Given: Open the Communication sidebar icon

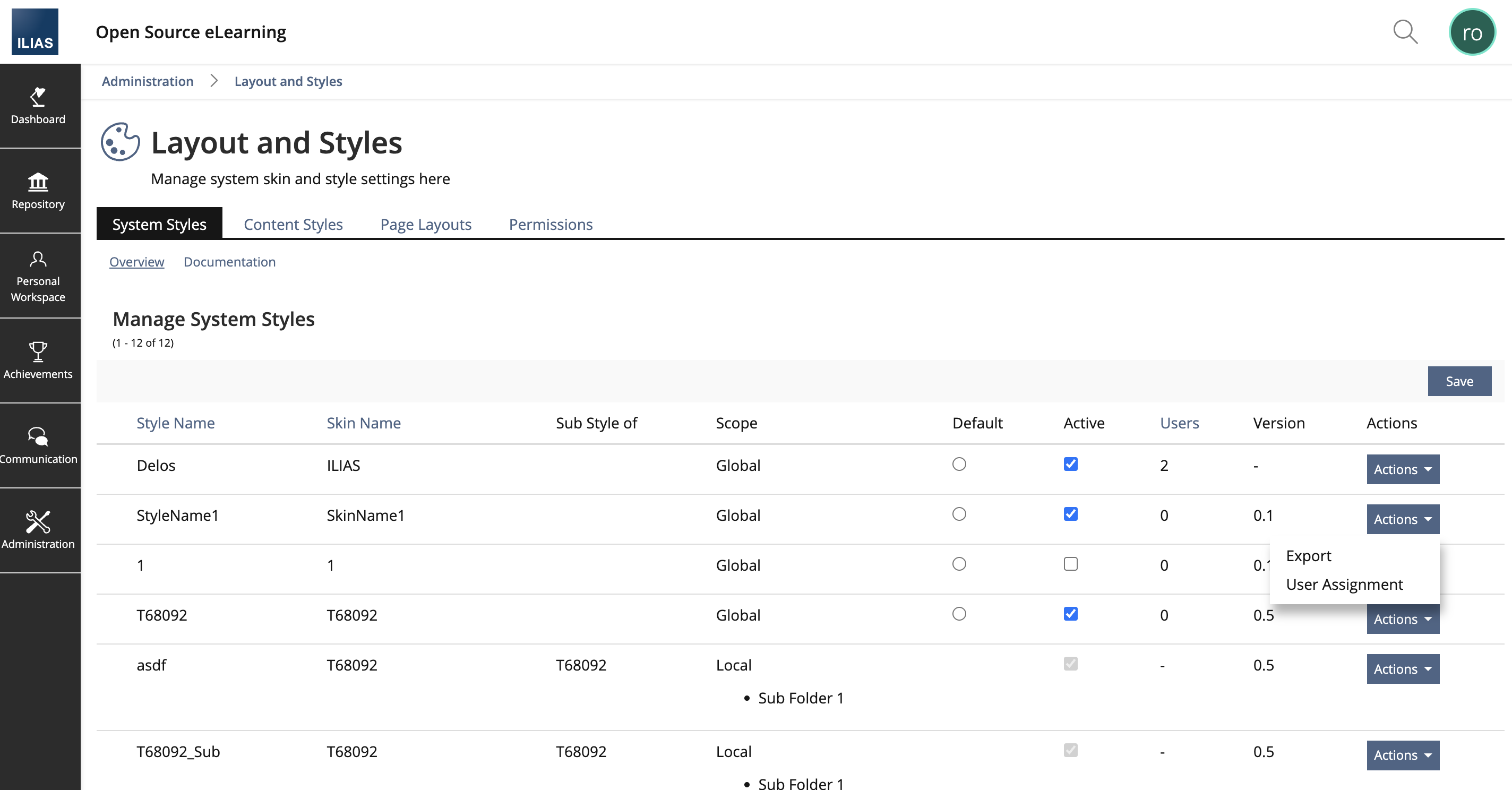Looking at the screenshot, I should point(38,445).
